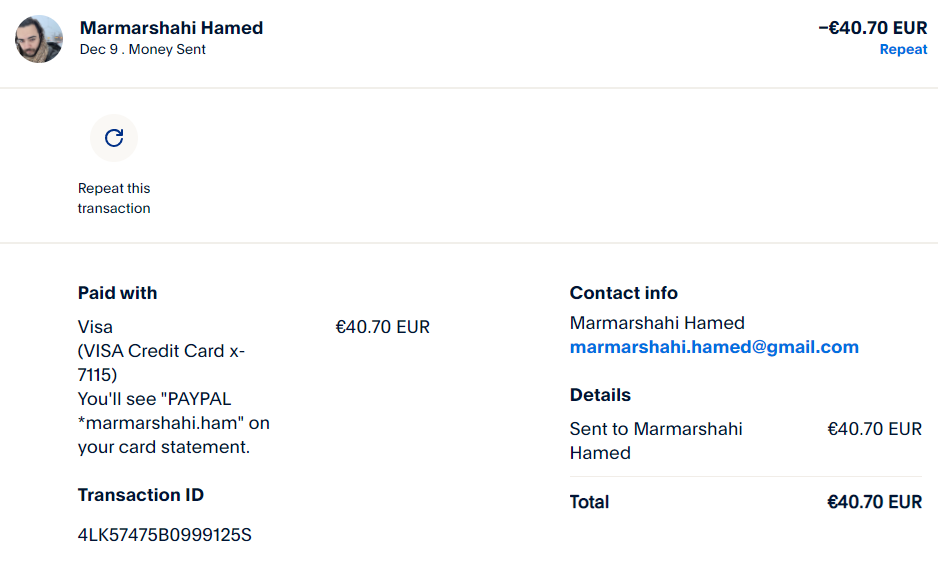Click the blue Repeat link
Screen dimensions: 939x571
pyautogui.click(x=903, y=49)
